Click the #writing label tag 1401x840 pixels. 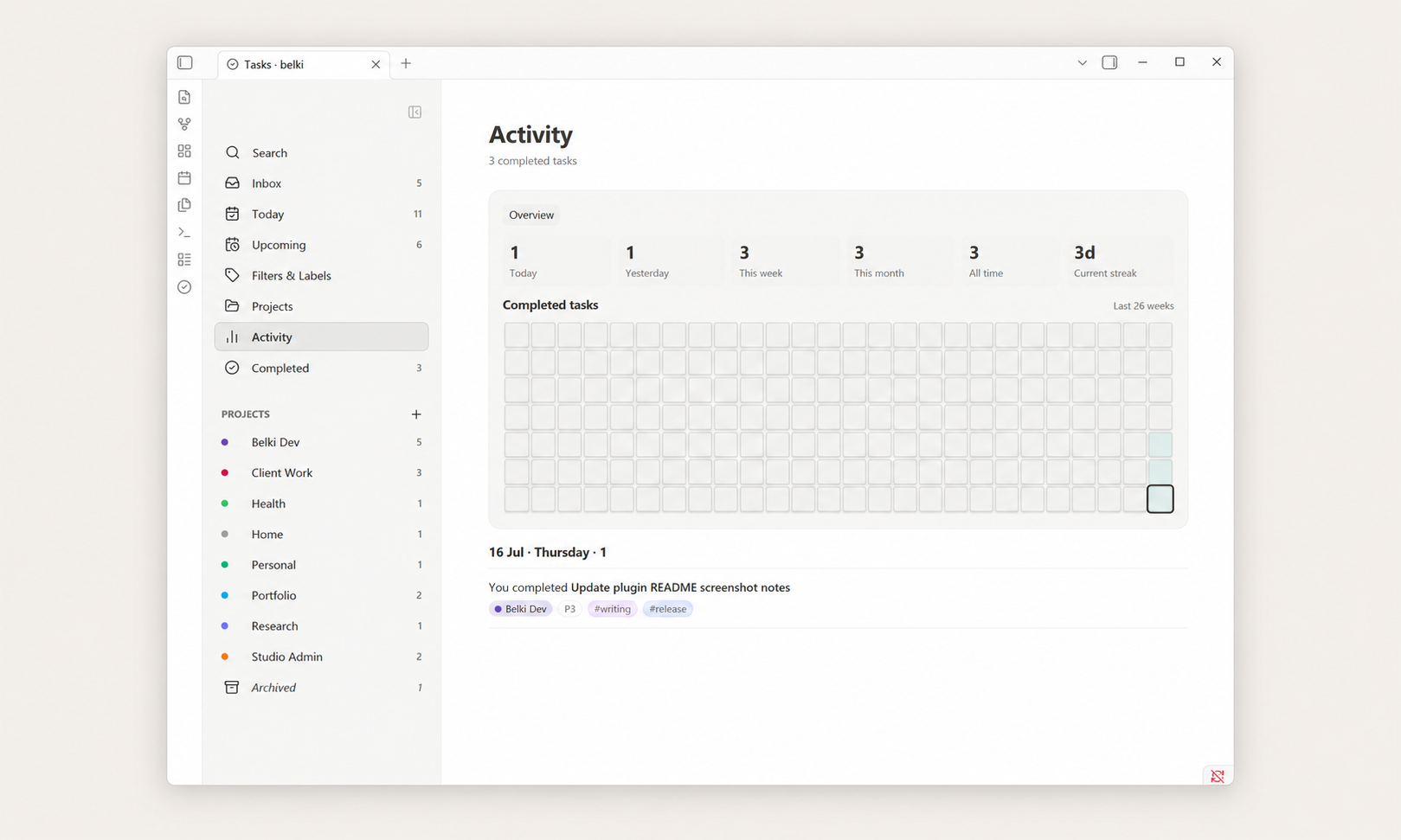tap(613, 609)
